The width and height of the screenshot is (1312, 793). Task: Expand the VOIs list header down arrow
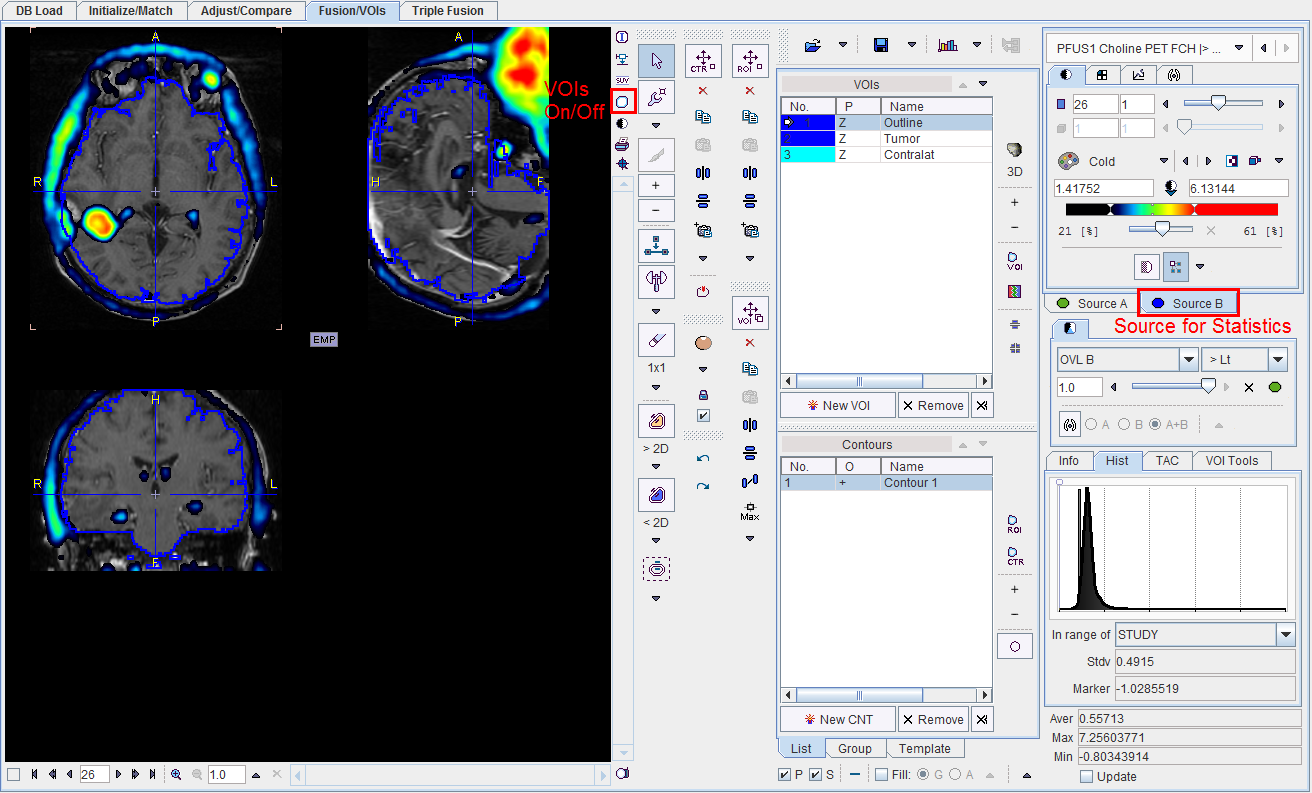[983, 84]
